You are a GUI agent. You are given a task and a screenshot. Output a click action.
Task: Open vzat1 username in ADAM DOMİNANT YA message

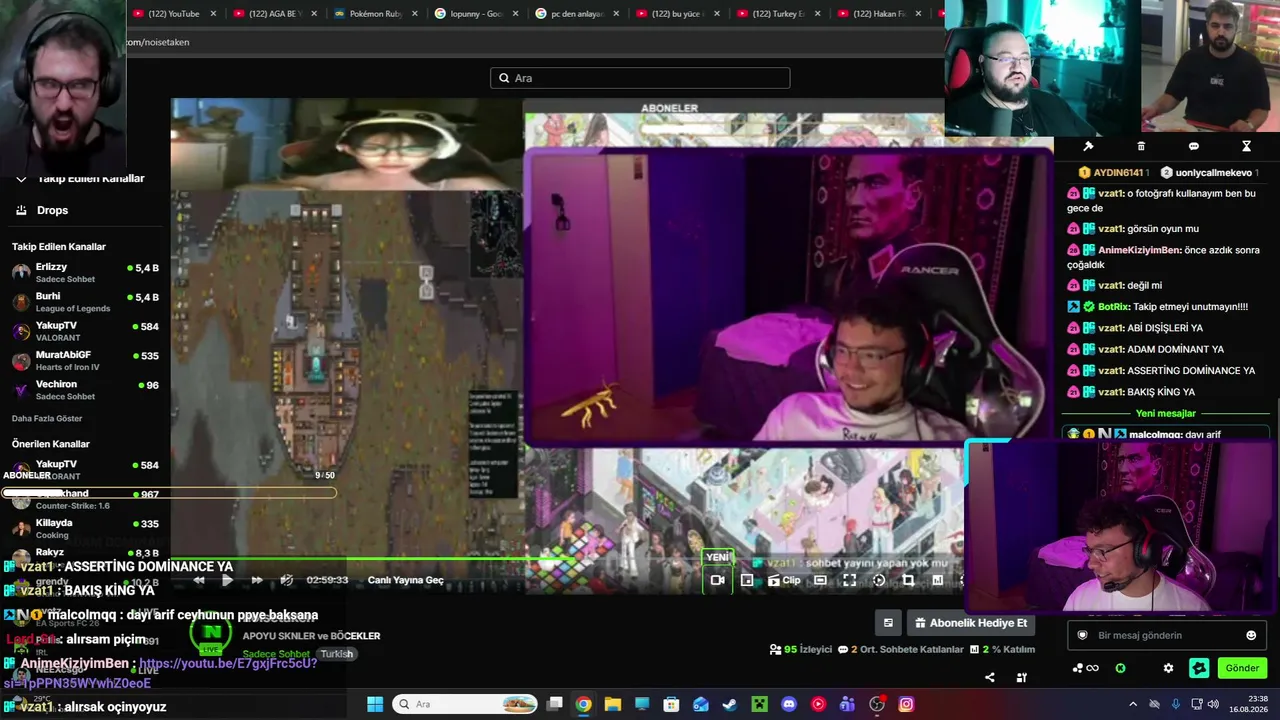(1110, 349)
